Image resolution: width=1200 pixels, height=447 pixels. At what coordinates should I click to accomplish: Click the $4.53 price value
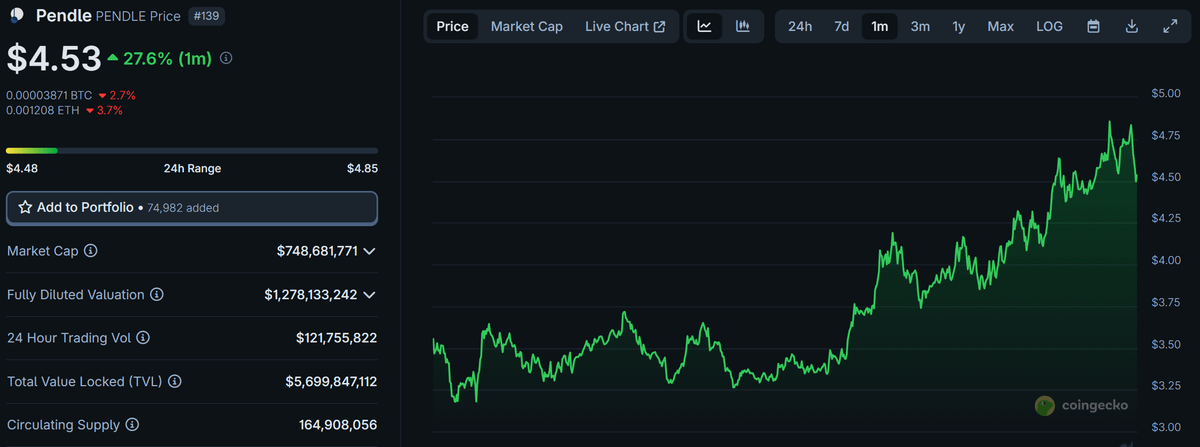(54, 58)
